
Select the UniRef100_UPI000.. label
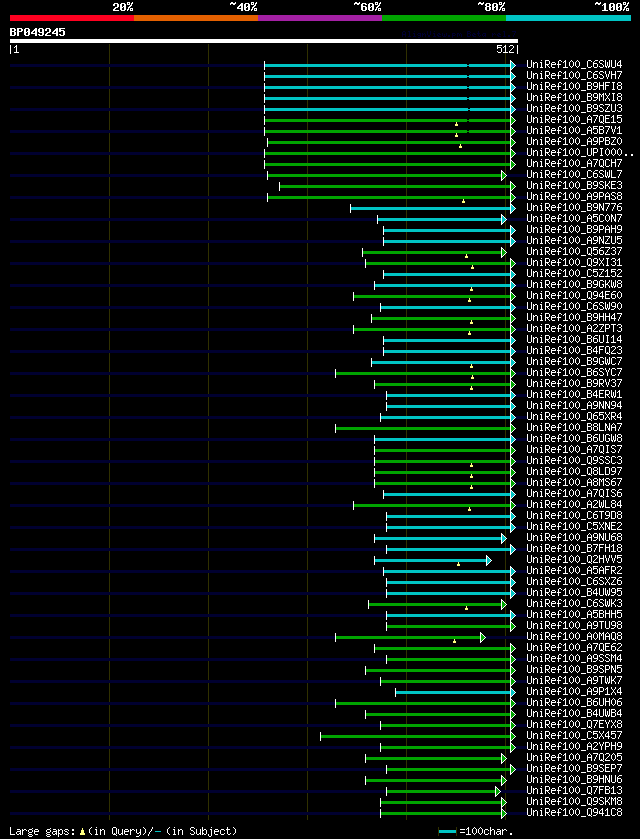coord(580,153)
